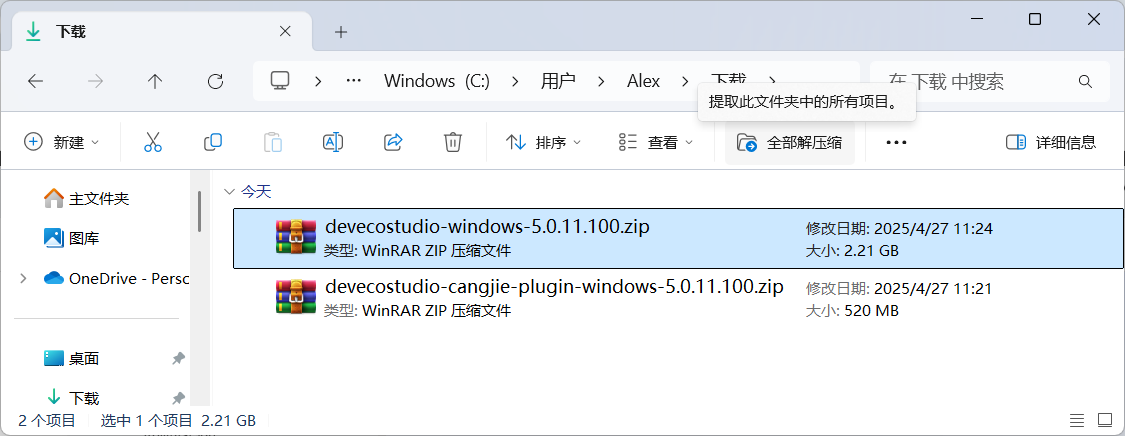Click the Copy icon in toolbar
1125x436 pixels.
click(x=213, y=142)
